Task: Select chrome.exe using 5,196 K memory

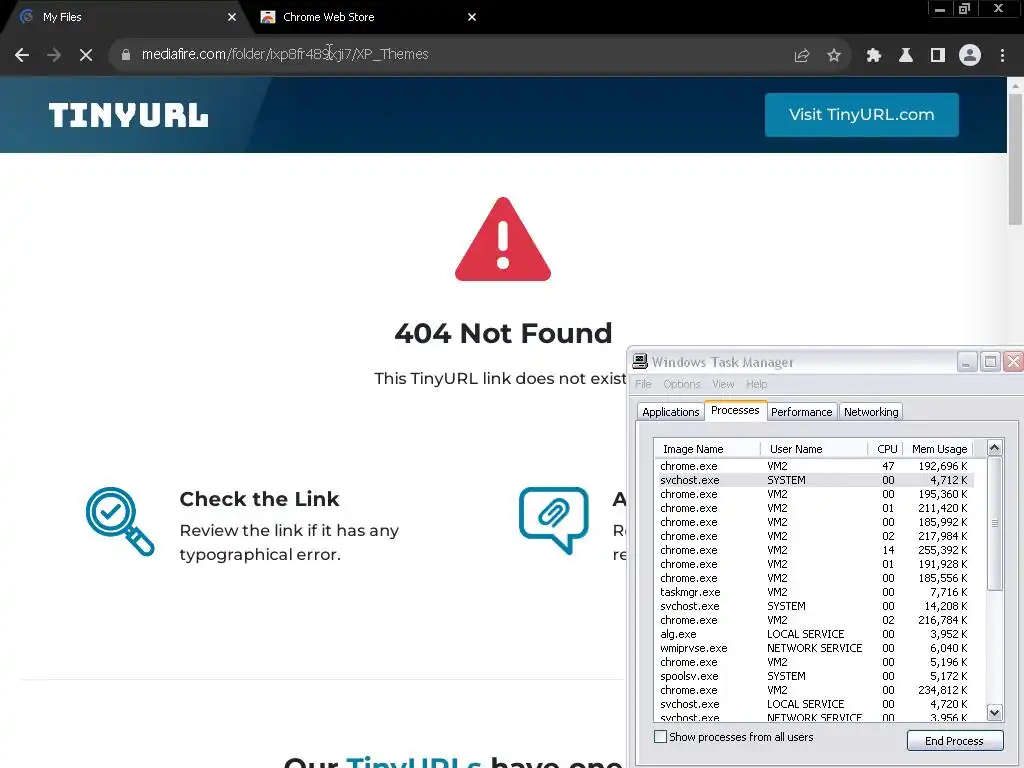Action: click(x=814, y=662)
